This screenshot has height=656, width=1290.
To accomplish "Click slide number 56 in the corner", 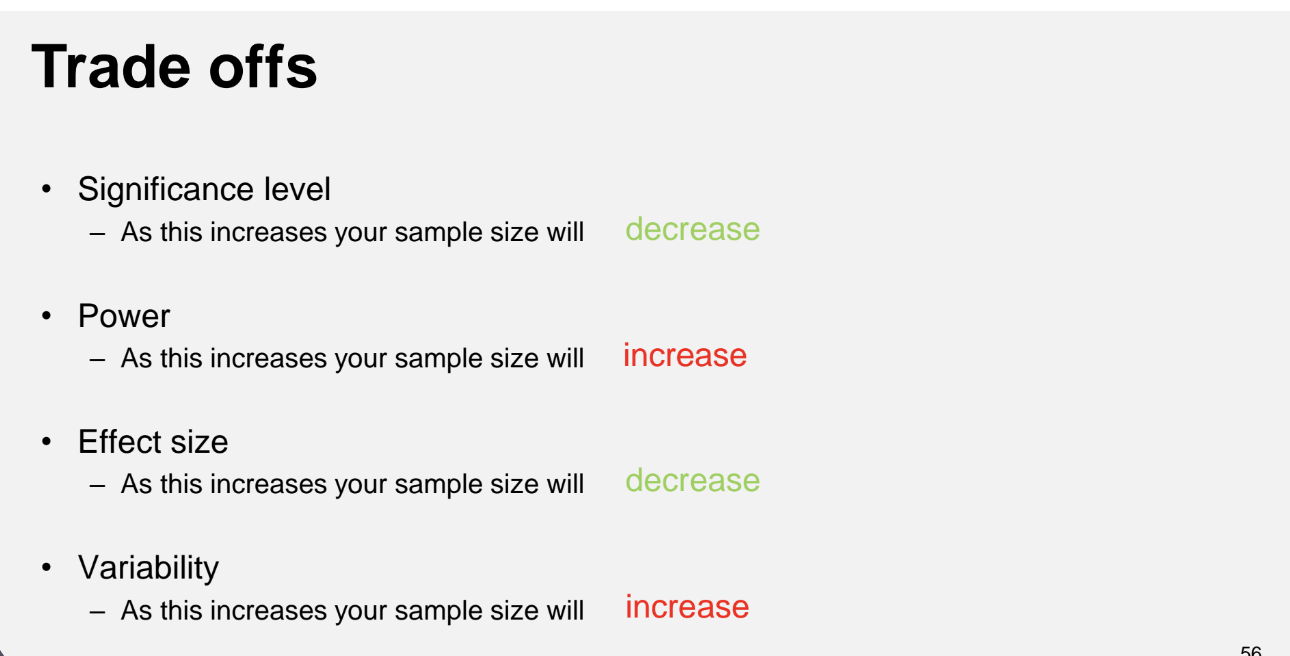I will pos(1250,650).
